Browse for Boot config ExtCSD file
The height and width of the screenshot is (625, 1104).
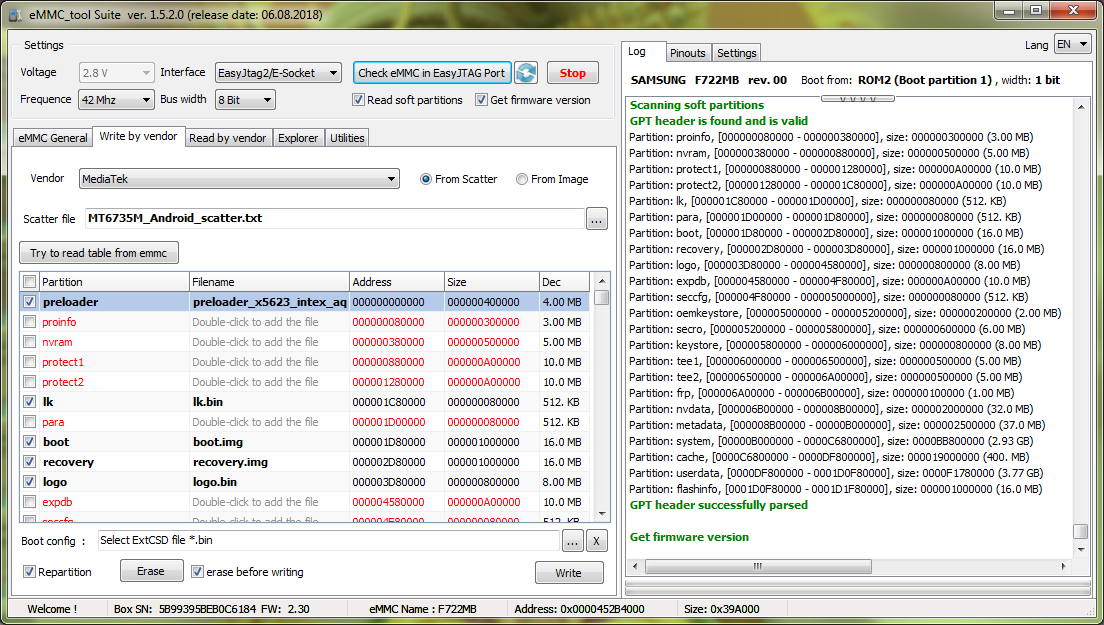(x=572, y=541)
